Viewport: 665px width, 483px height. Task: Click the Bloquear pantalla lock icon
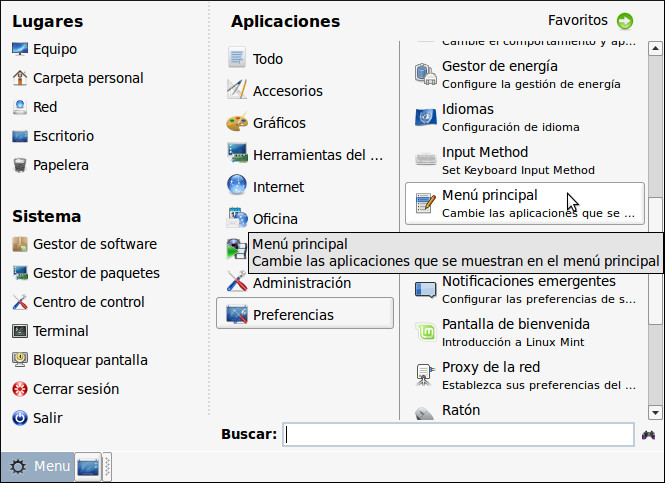click(x=20, y=360)
